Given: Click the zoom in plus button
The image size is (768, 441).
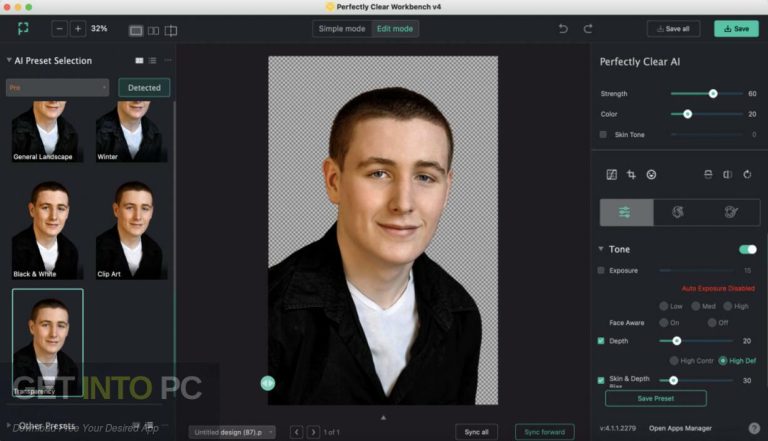Looking at the screenshot, I should click(x=78, y=29).
